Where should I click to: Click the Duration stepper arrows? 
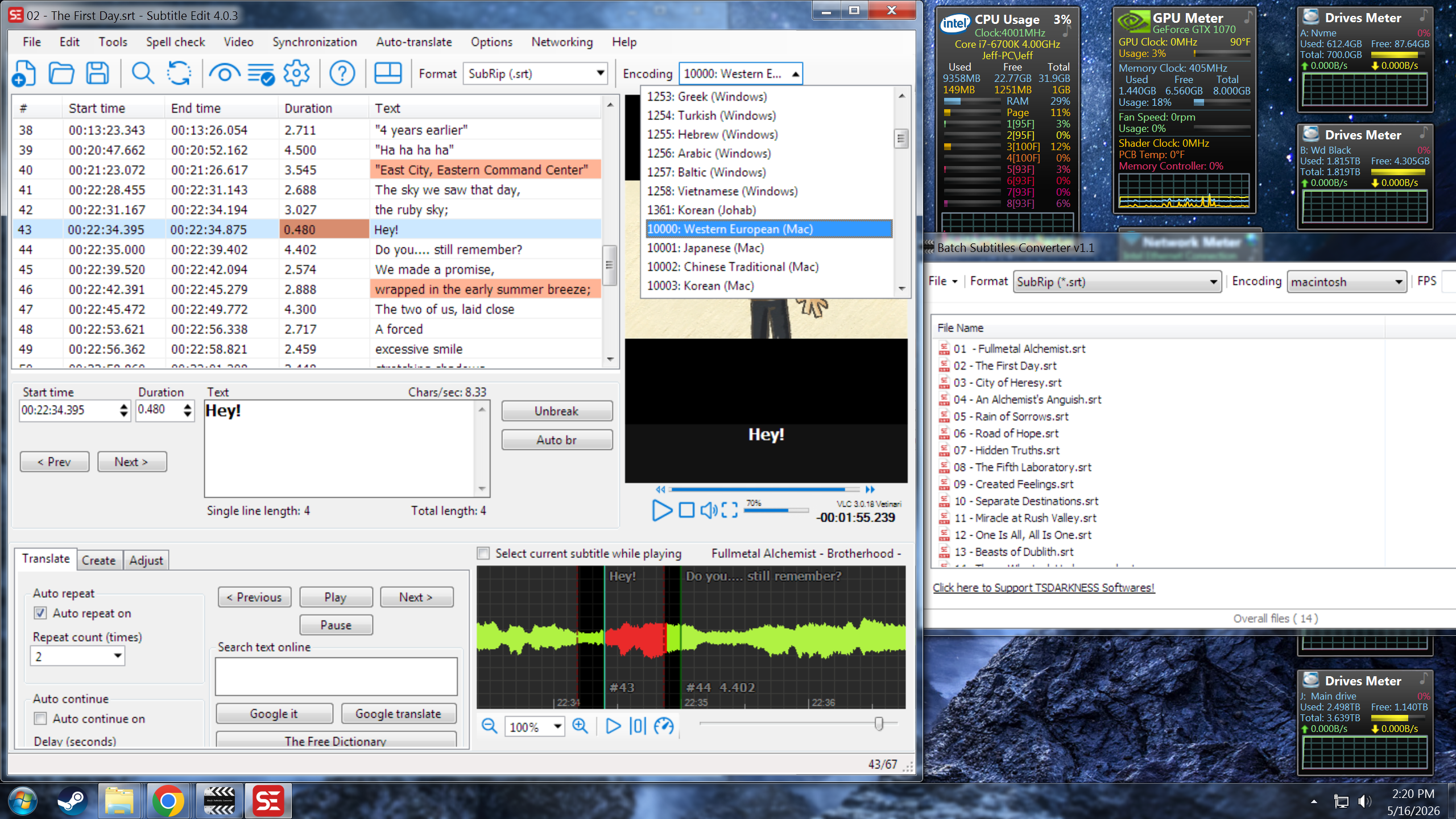pyautogui.click(x=188, y=410)
